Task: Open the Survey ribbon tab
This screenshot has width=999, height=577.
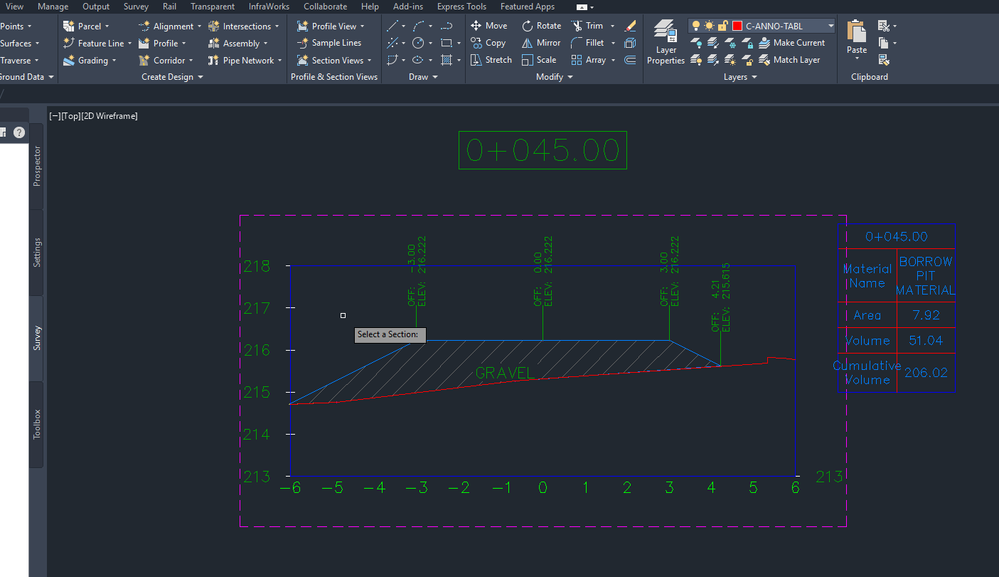Action: point(136,6)
